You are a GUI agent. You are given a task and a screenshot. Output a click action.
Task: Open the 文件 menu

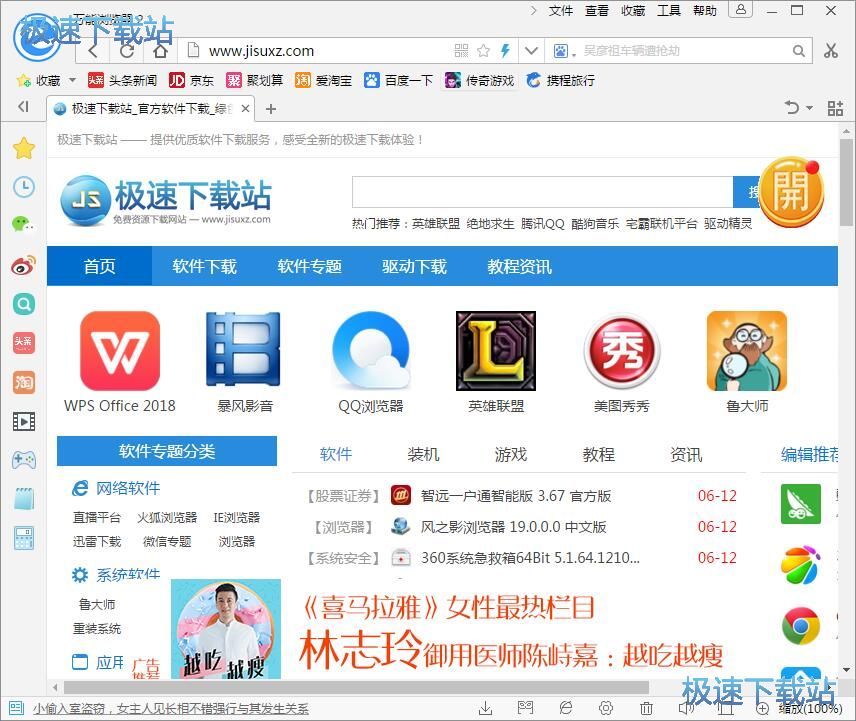[561, 10]
